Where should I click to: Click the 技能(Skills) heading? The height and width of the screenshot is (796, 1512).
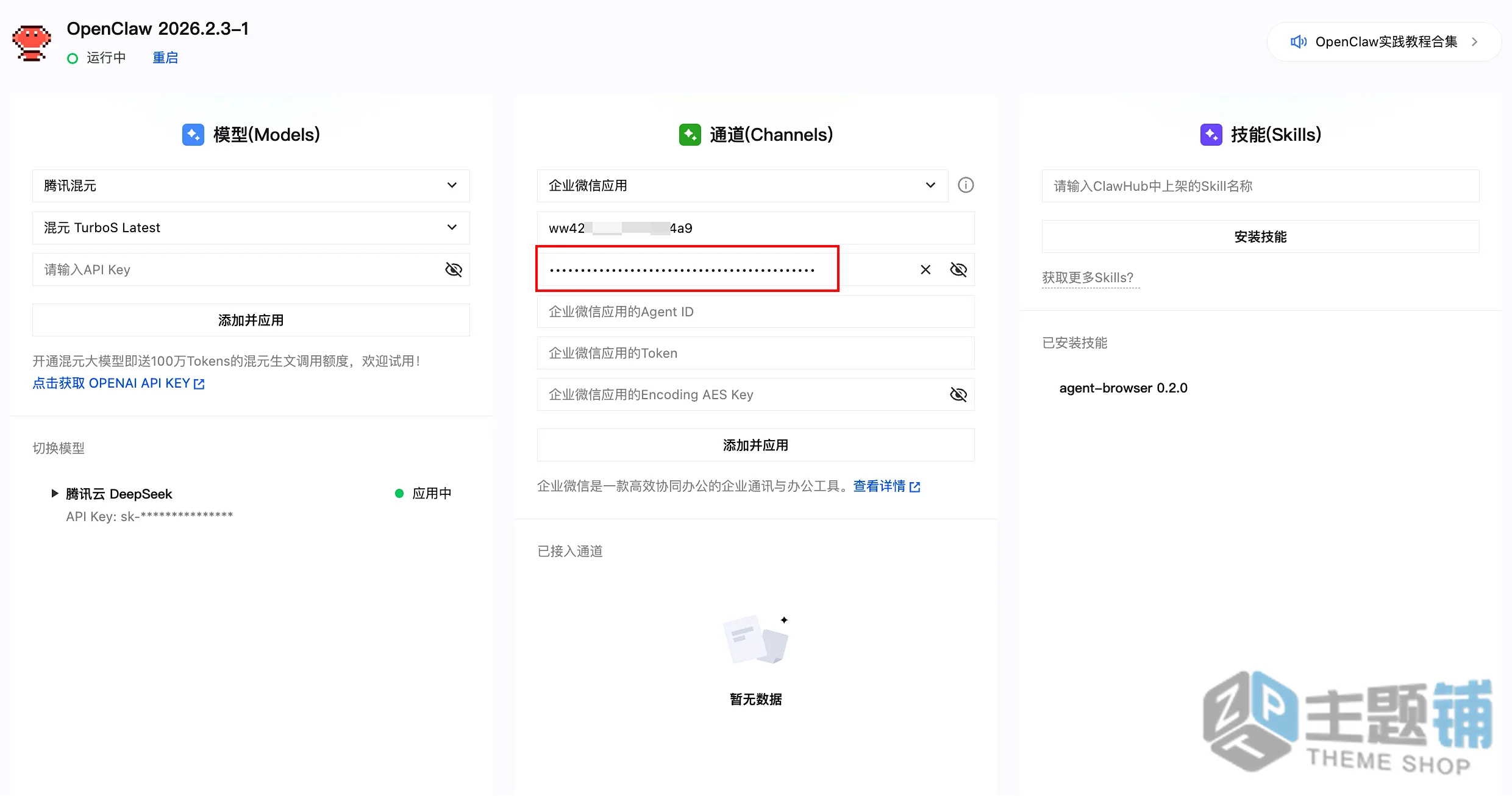(x=1276, y=135)
